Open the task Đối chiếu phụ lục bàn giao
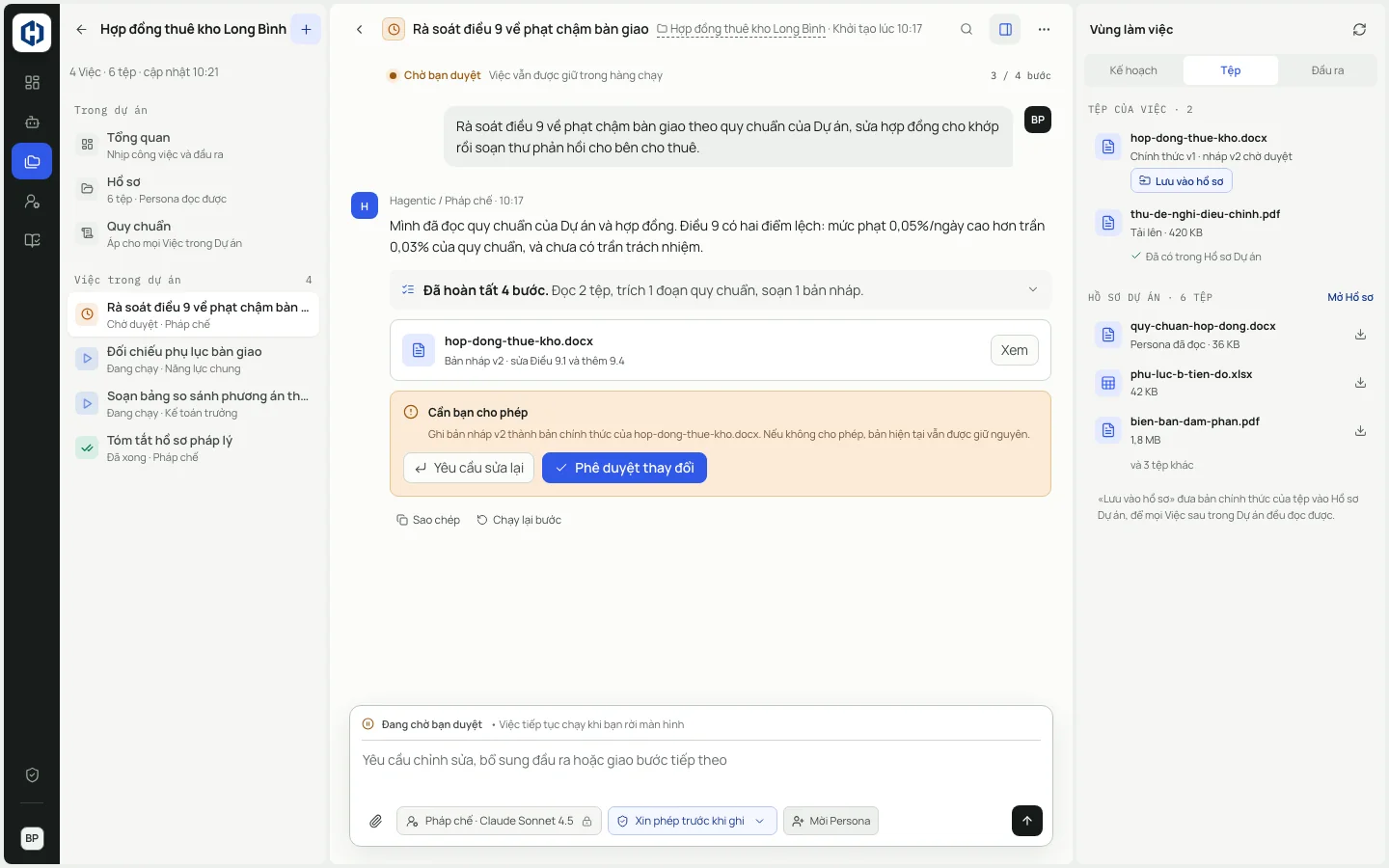The width and height of the screenshot is (1389, 868). point(193,360)
